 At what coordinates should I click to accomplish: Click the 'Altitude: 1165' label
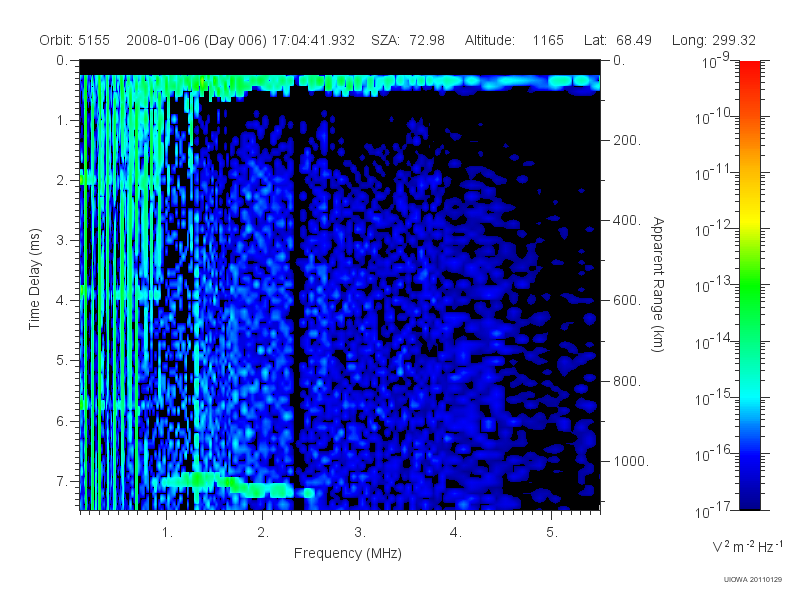click(514, 40)
